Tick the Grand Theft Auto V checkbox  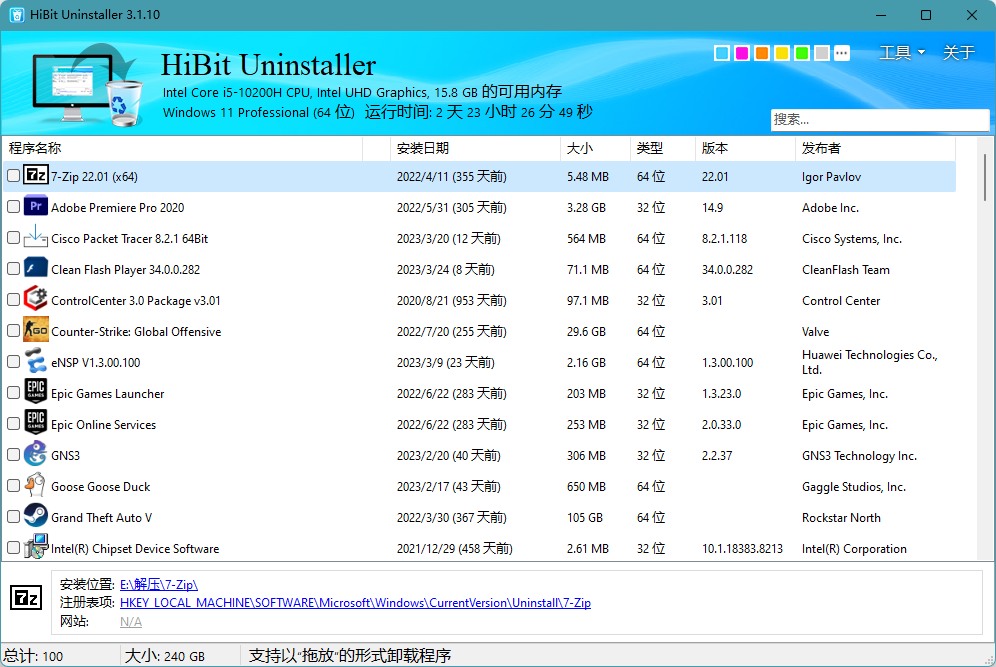pos(14,517)
